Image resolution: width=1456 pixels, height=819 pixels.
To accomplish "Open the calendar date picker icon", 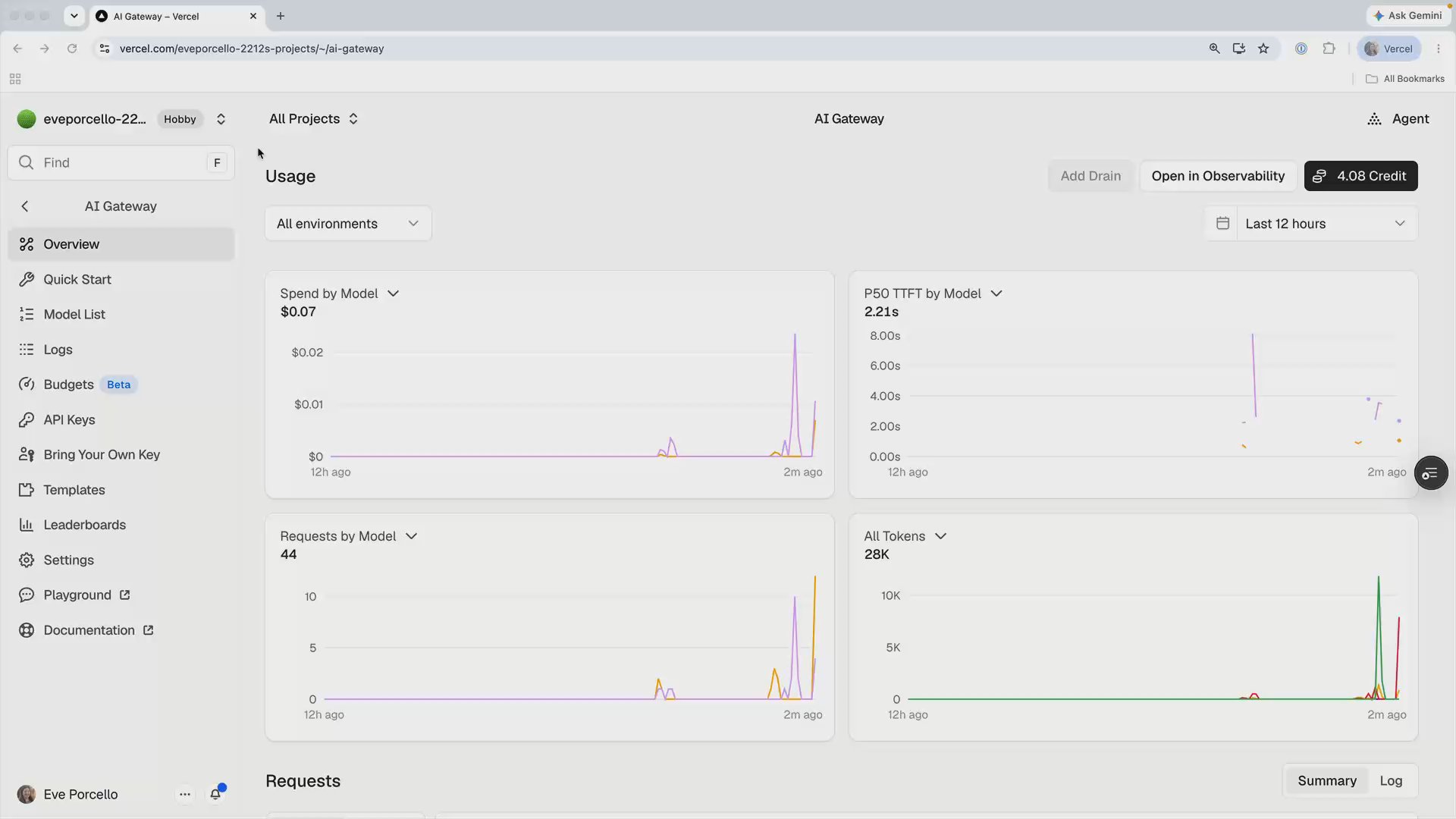I will (x=1222, y=224).
